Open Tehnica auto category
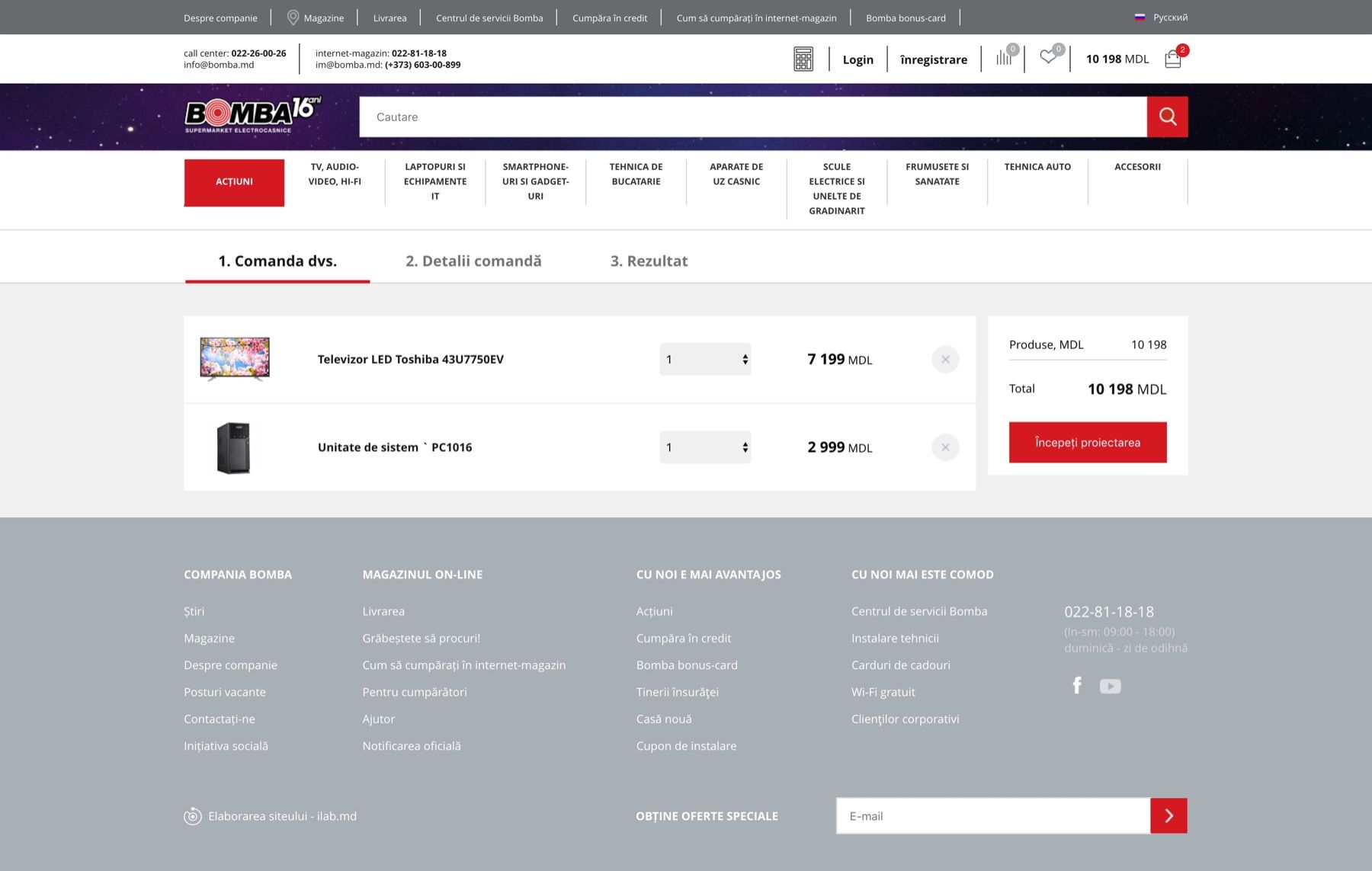 tap(1037, 167)
